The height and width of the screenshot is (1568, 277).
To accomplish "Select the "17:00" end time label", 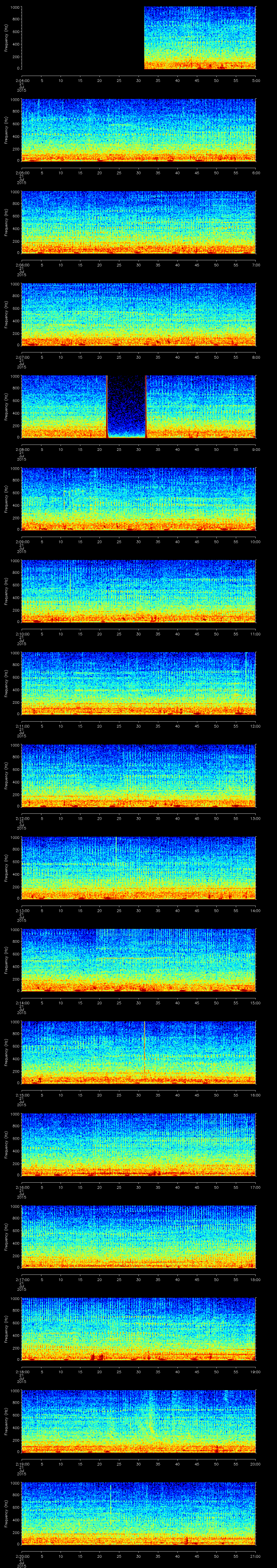I will click(x=256, y=1187).
